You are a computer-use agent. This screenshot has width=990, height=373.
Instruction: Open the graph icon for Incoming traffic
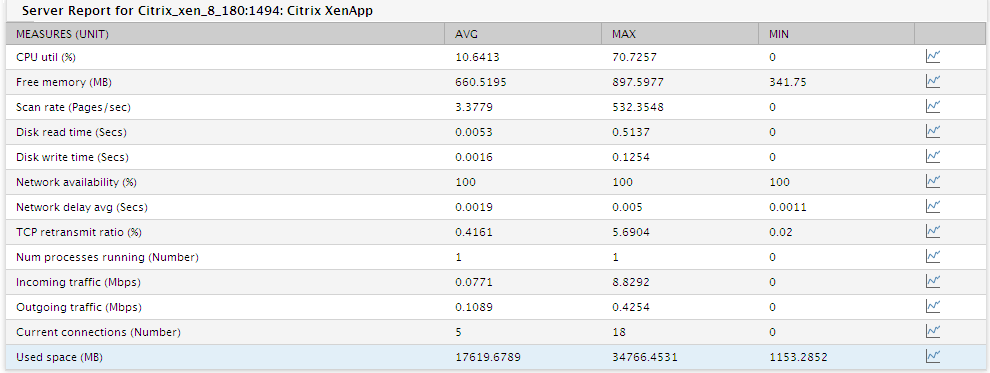pyautogui.click(x=933, y=281)
